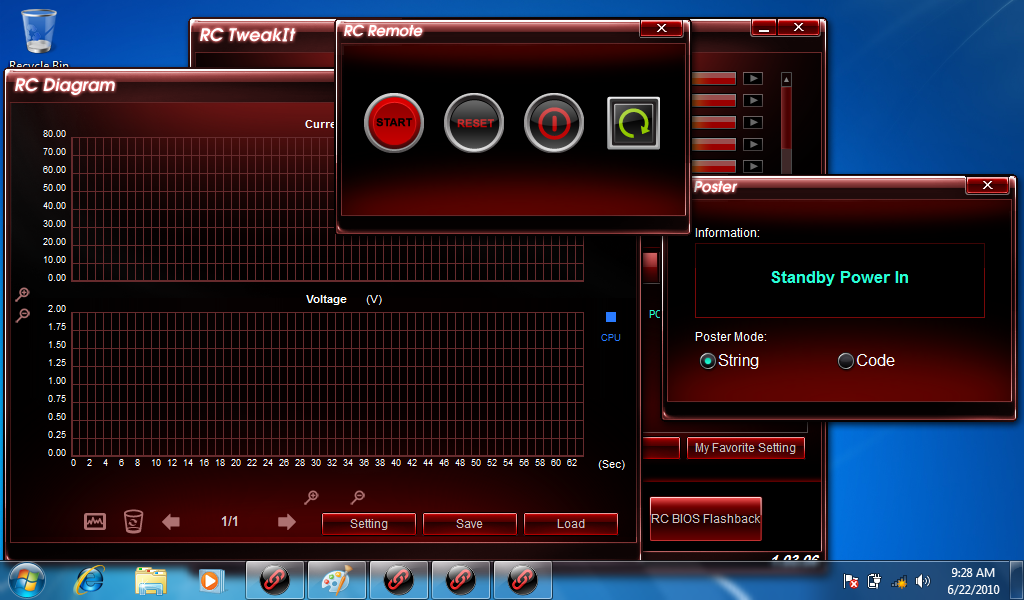Minimize the RC TweakIt window

[764, 28]
